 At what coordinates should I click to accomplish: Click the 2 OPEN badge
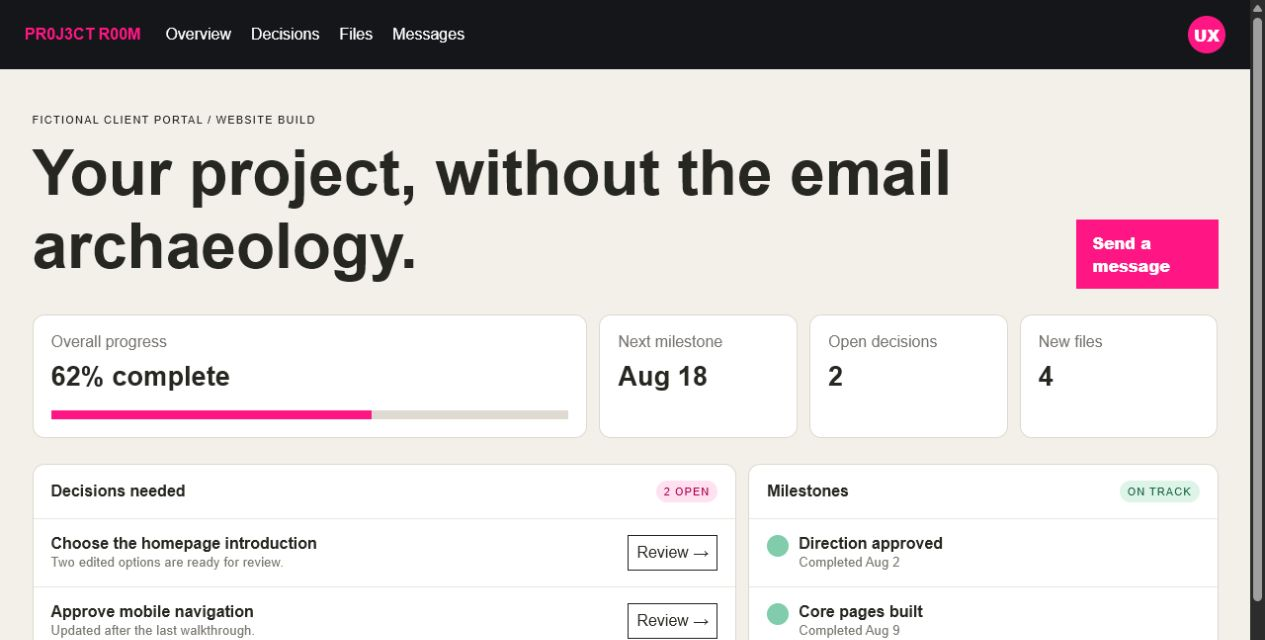(x=687, y=491)
